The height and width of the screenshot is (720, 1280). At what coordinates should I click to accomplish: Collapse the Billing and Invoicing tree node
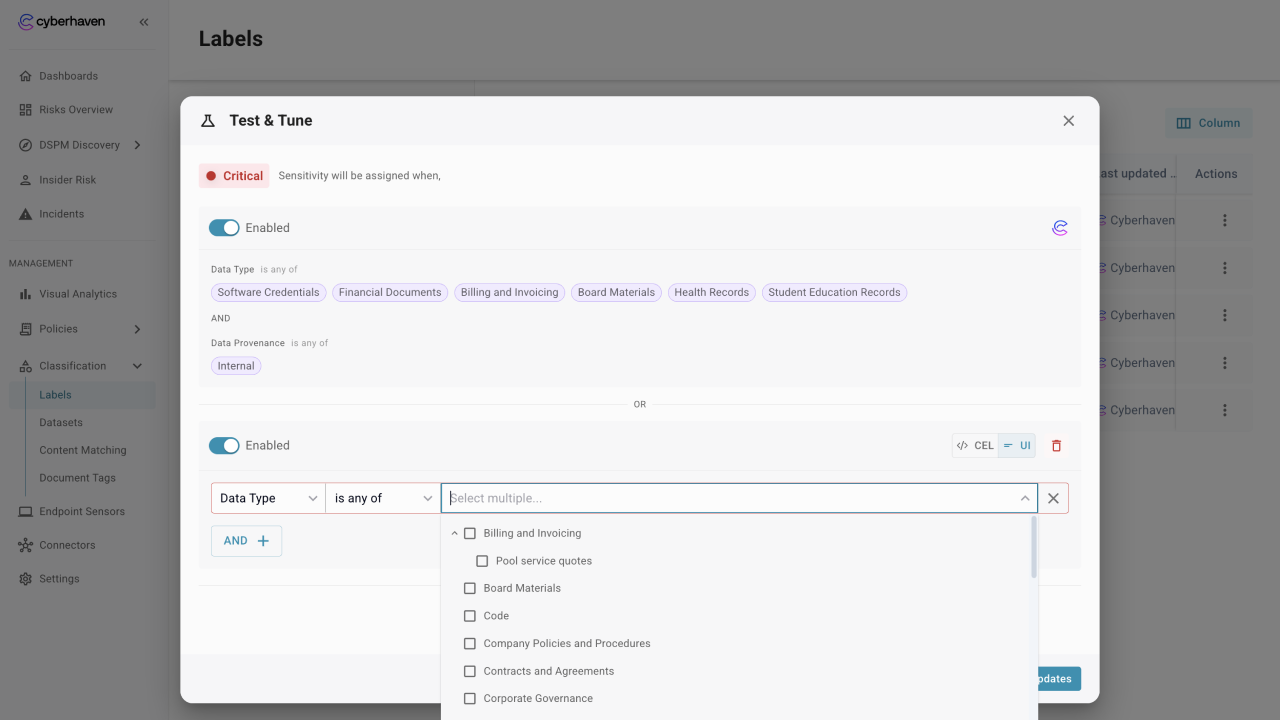[x=454, y=534]
